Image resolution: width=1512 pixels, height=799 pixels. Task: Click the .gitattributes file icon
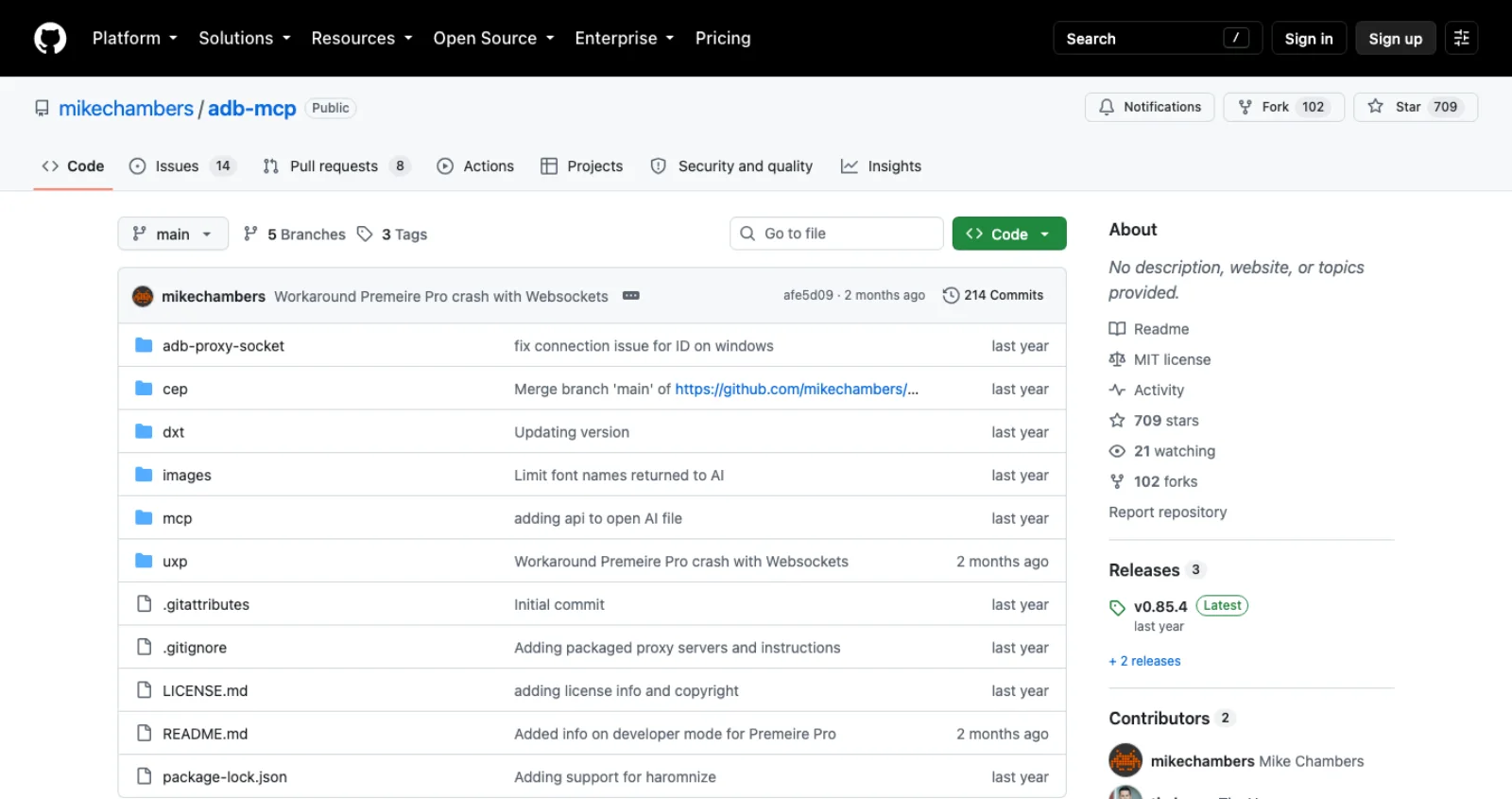tap(144, 604)
